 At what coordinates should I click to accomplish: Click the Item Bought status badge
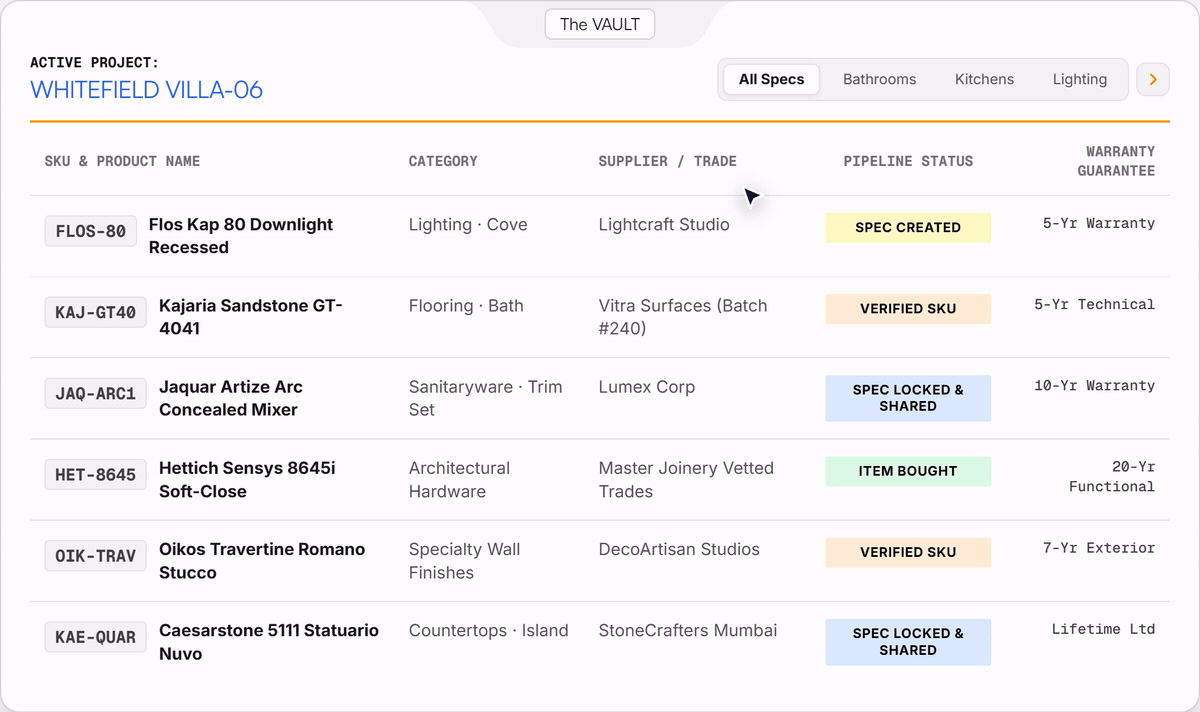pyautogui.click(x=908, y=471)
